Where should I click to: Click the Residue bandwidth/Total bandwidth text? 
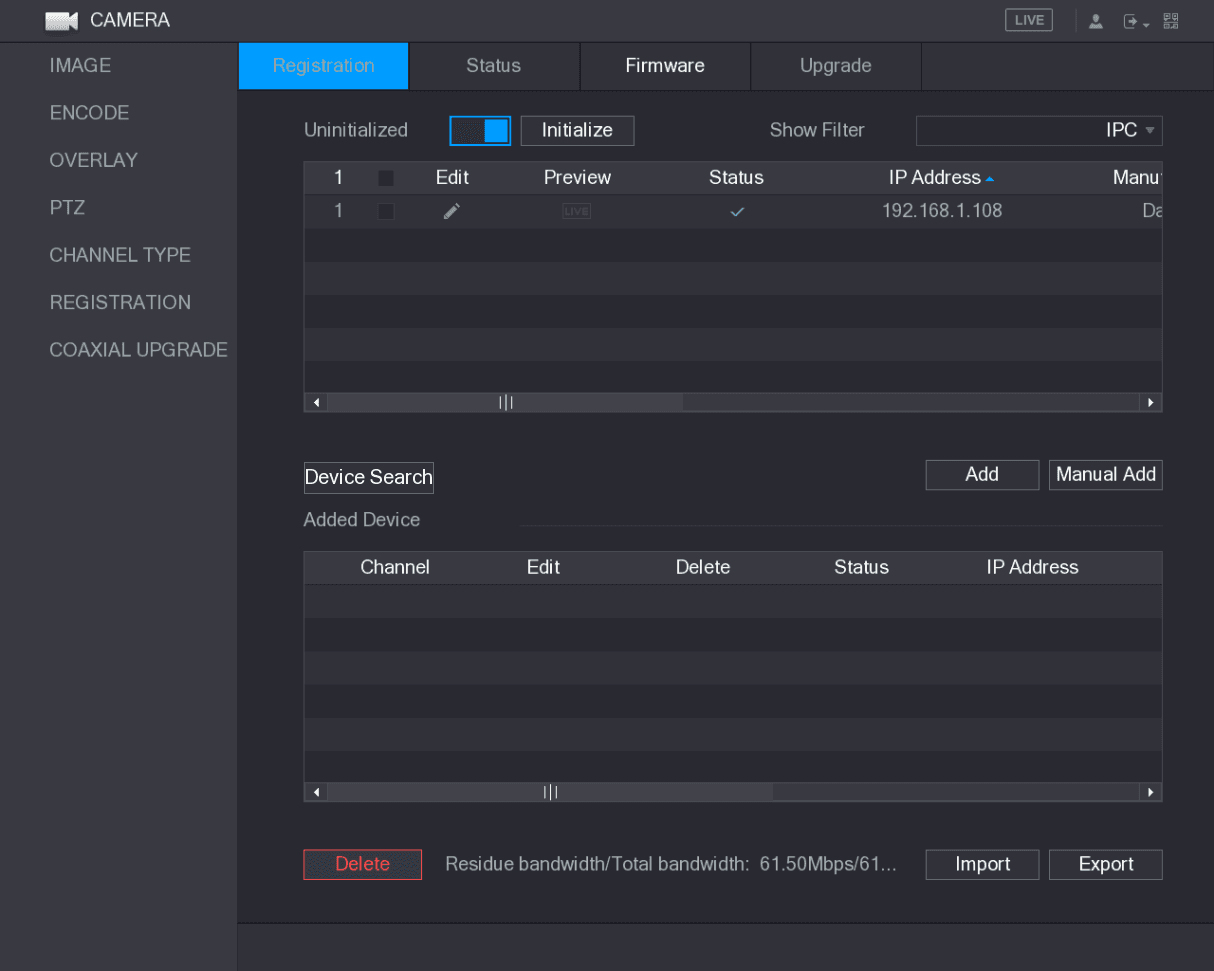click(x=670, y=864)
